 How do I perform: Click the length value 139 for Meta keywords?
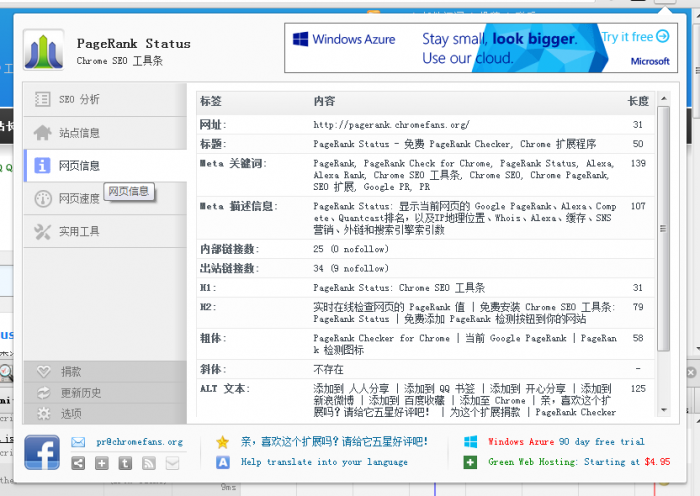click(638, 163)
